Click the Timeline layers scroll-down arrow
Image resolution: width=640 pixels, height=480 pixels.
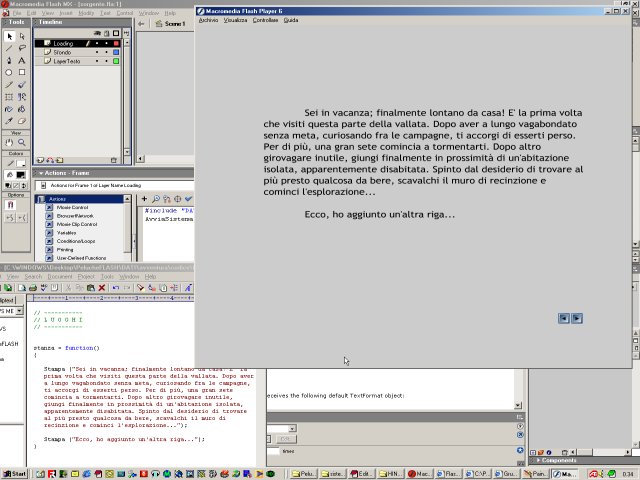pyautogui.click(x=127, y=151)
